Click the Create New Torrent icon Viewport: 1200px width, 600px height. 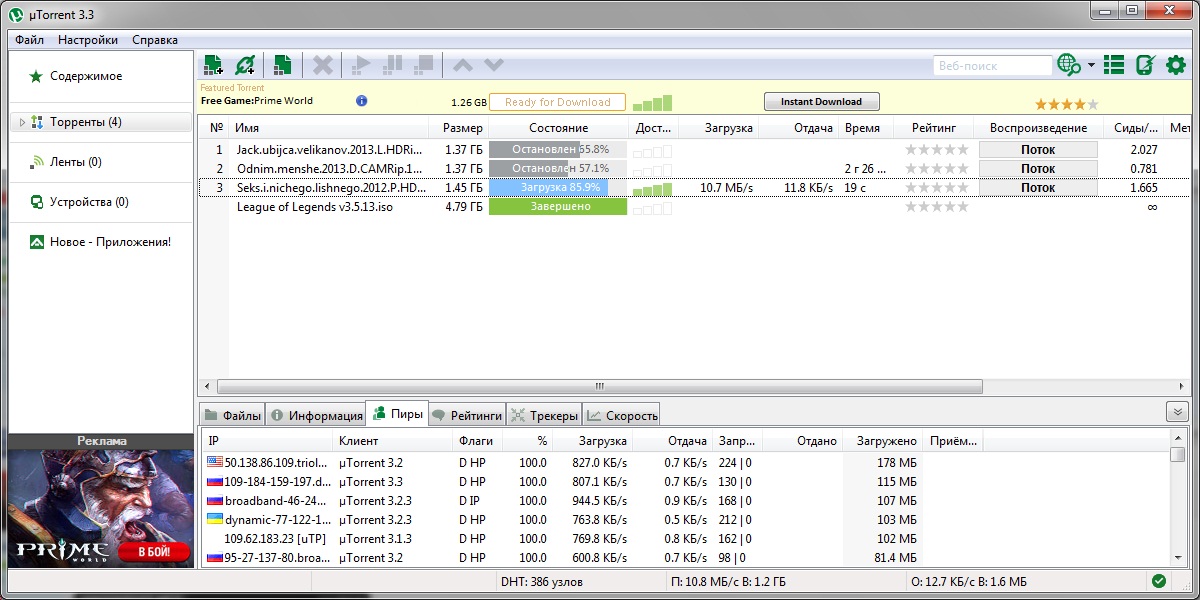[x=283, y=65]
